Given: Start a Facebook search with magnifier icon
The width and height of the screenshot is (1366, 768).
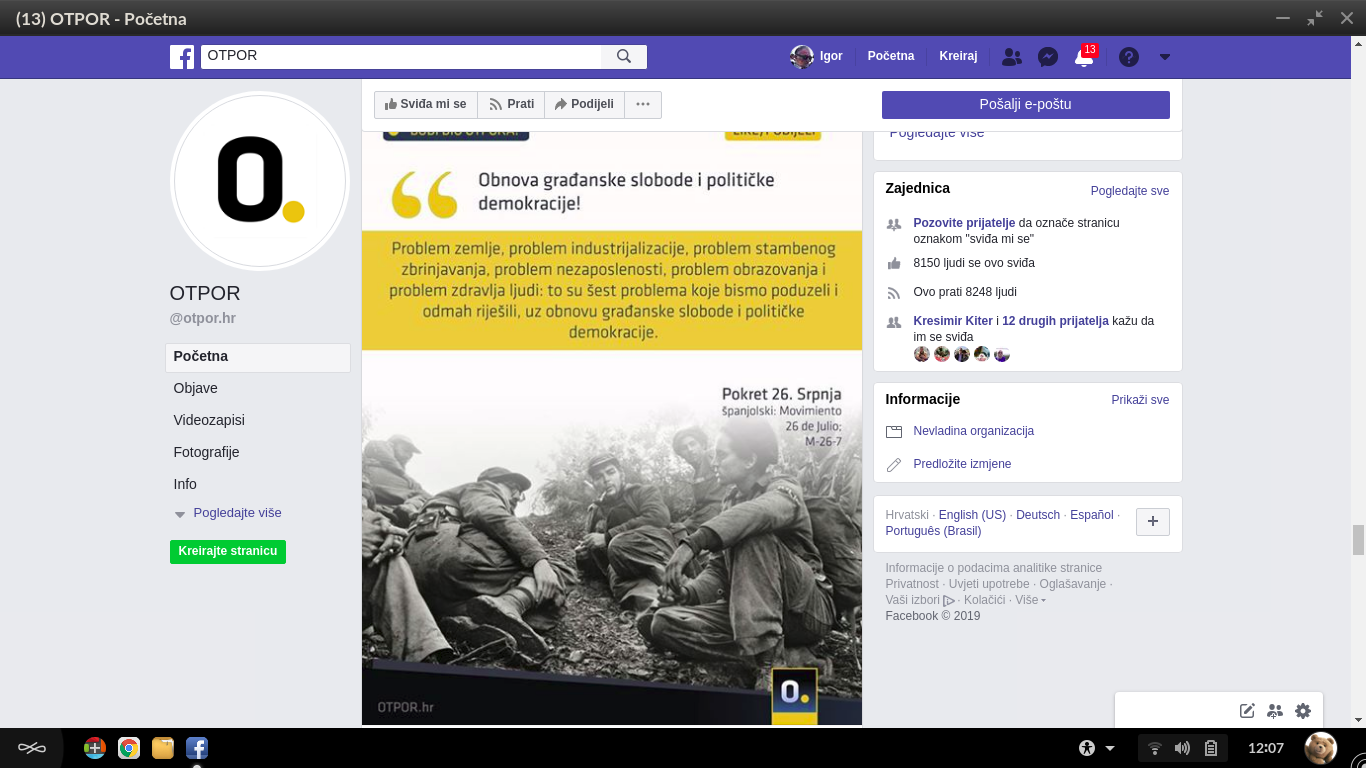Looking at the screenshot, I should click(x=624, y=56).
